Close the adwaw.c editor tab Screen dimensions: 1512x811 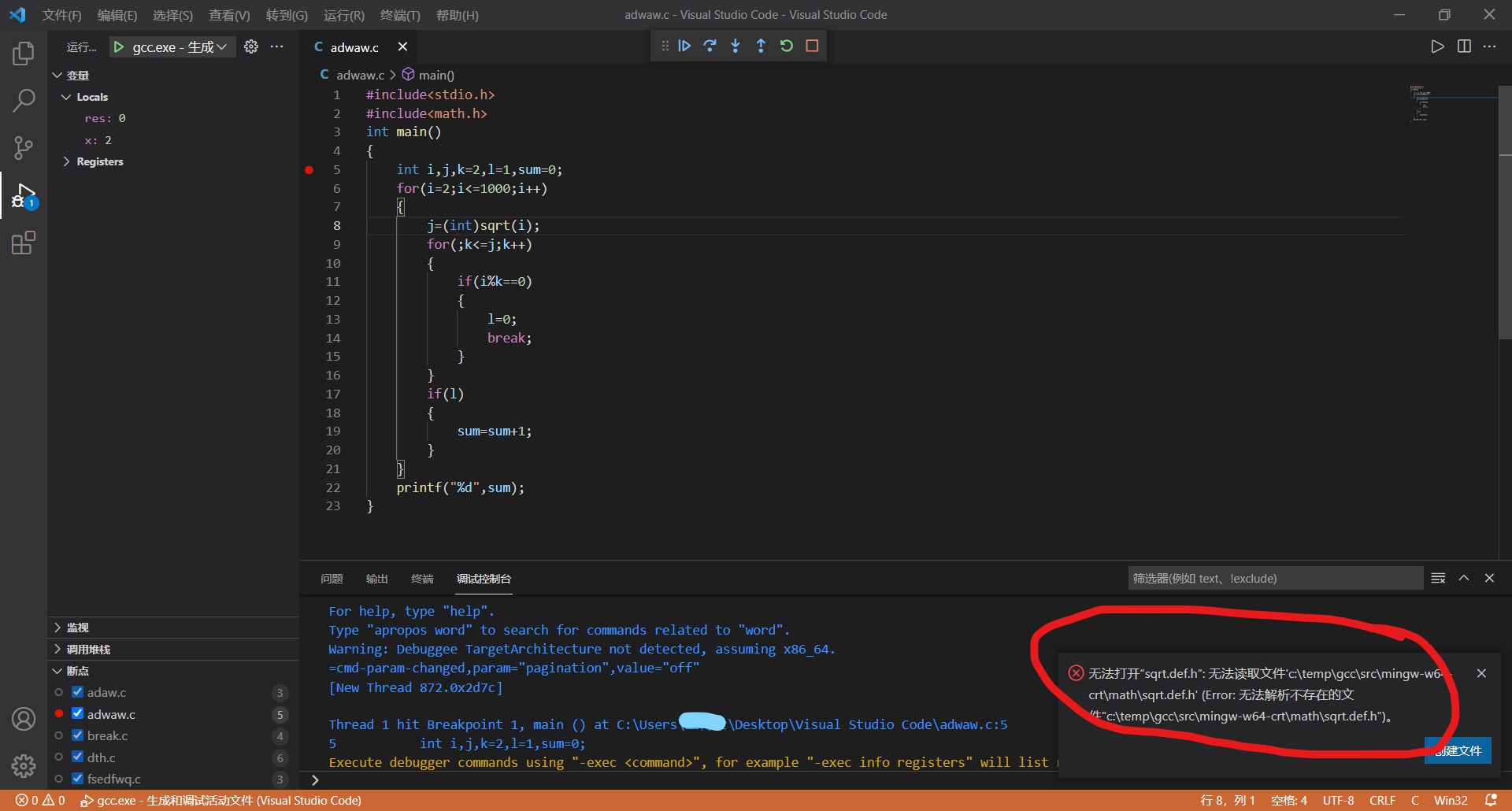tap(402, 46)
